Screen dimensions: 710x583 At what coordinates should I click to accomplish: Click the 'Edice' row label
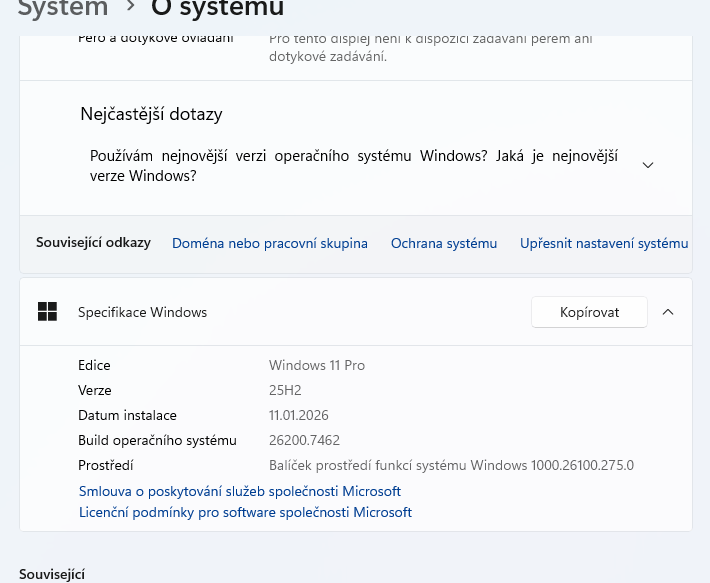click(x=94, y=365)
